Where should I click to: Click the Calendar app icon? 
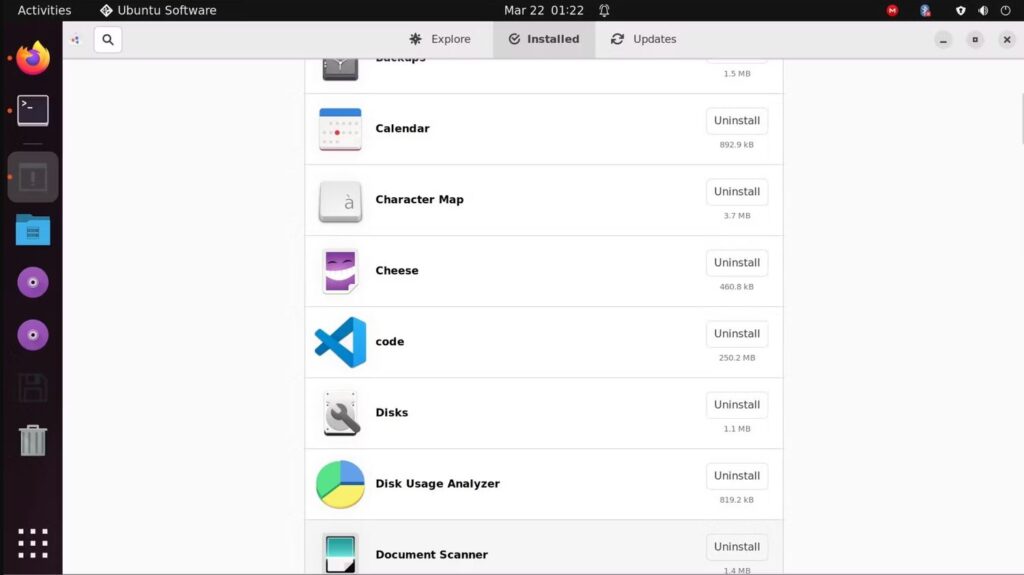[340, 129]
